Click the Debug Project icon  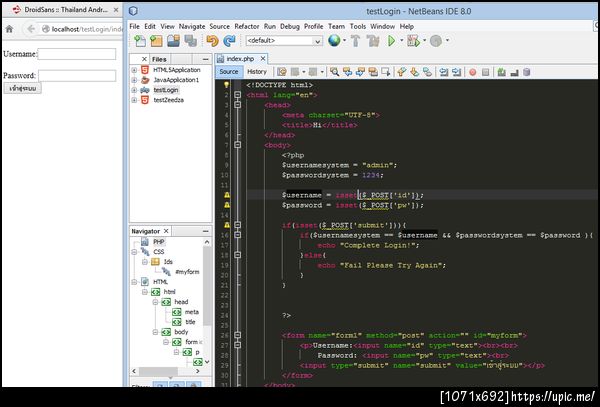[413, 41]
